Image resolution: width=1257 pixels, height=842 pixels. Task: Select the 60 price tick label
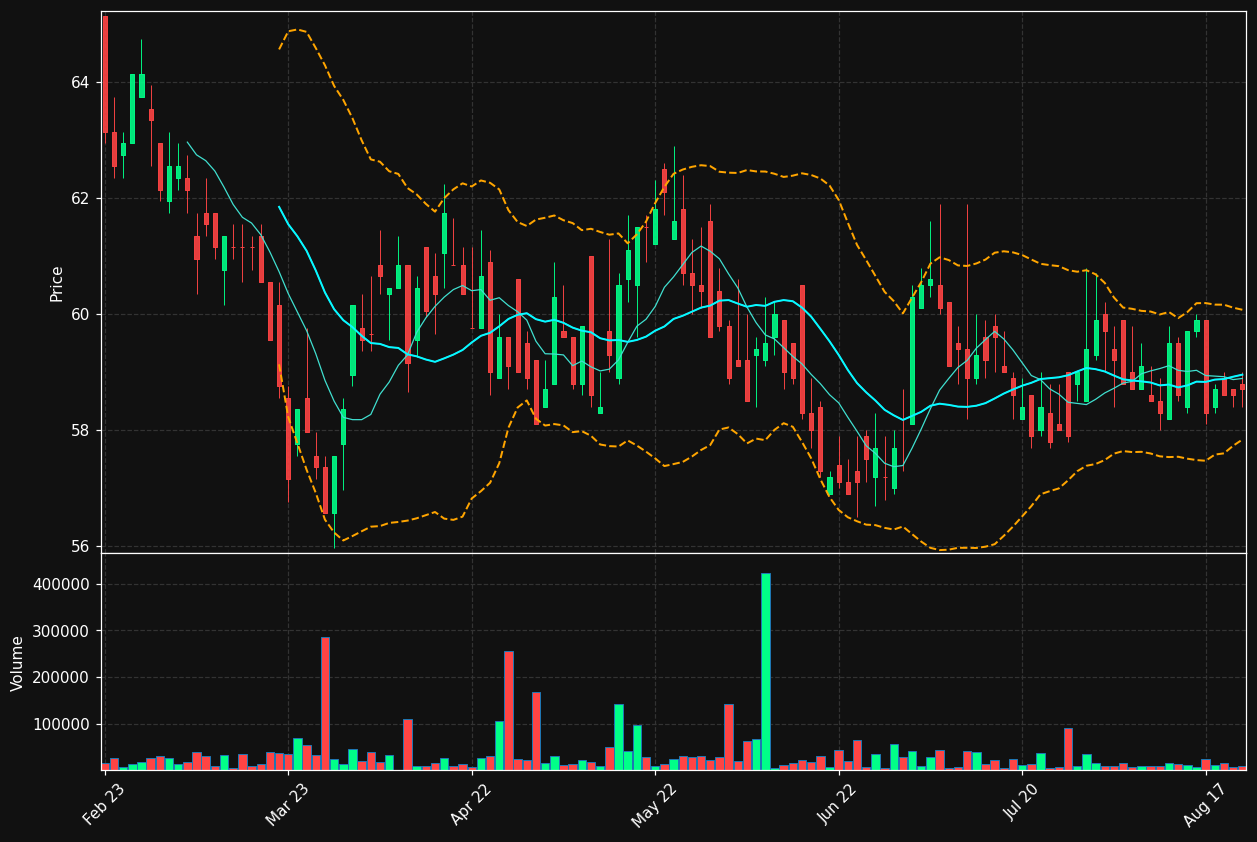tap(79, 314)
